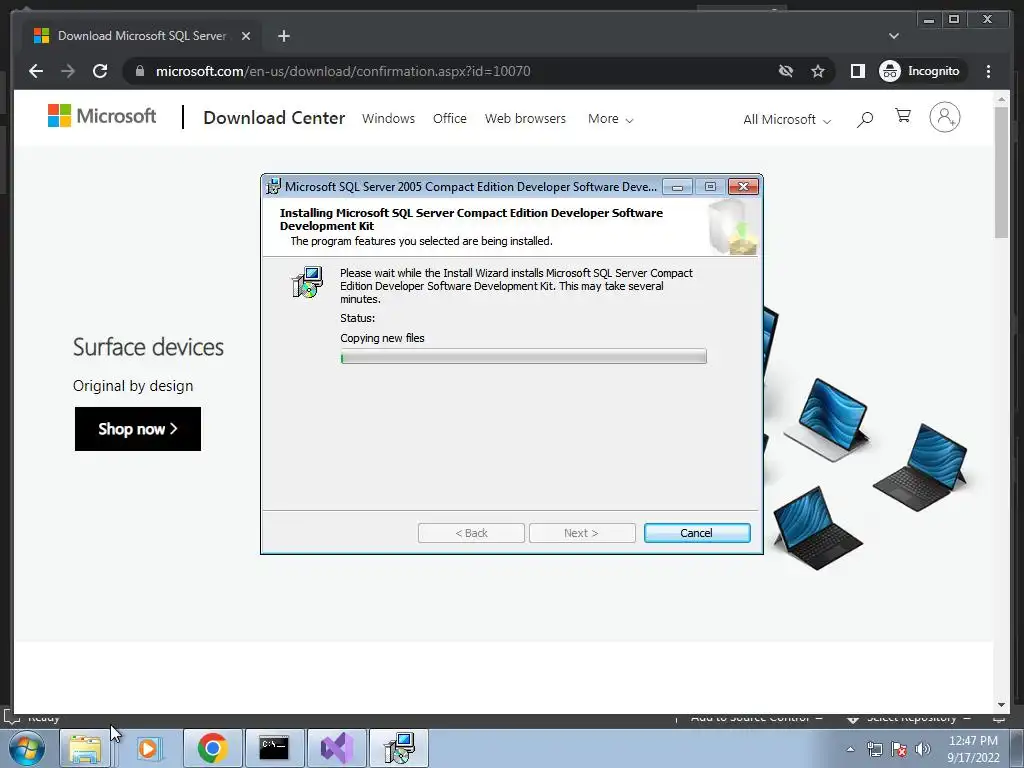The image size is (1024, 768).
Task: Click the lock icon in address bar
Action: tap(140, 71)
